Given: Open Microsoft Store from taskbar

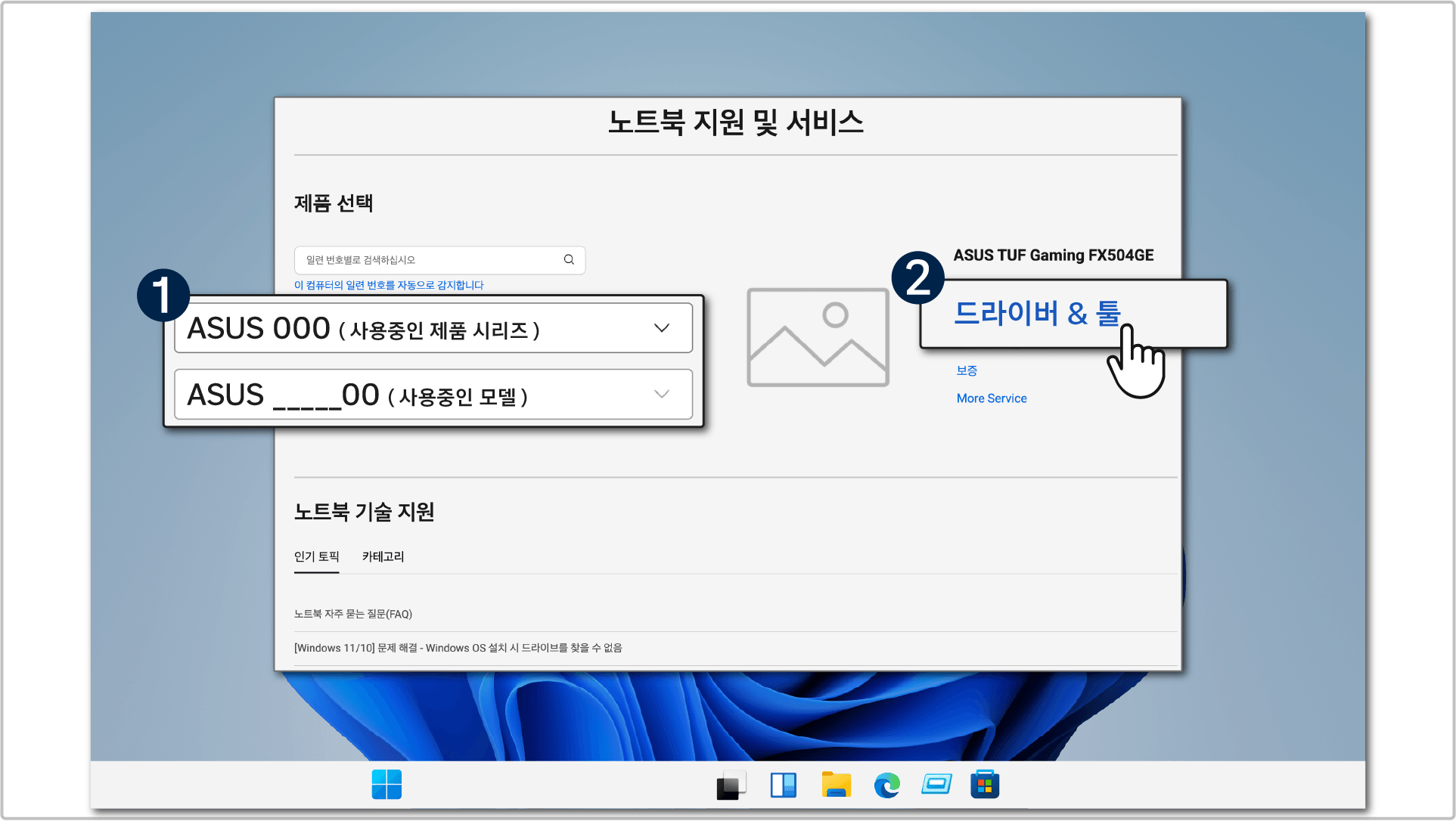Looking at the screenshot, I should point(985,785).
